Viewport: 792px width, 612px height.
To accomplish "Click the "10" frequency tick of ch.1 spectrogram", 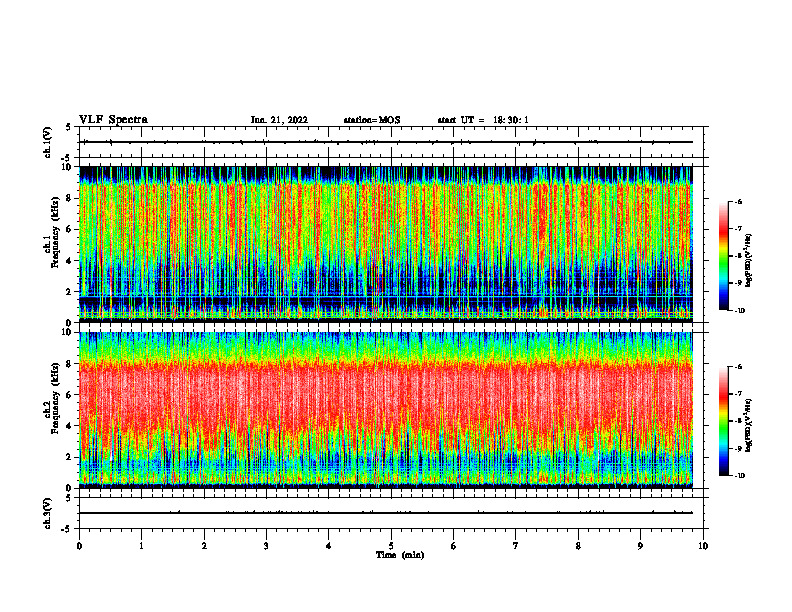I will tap(69, 167).
